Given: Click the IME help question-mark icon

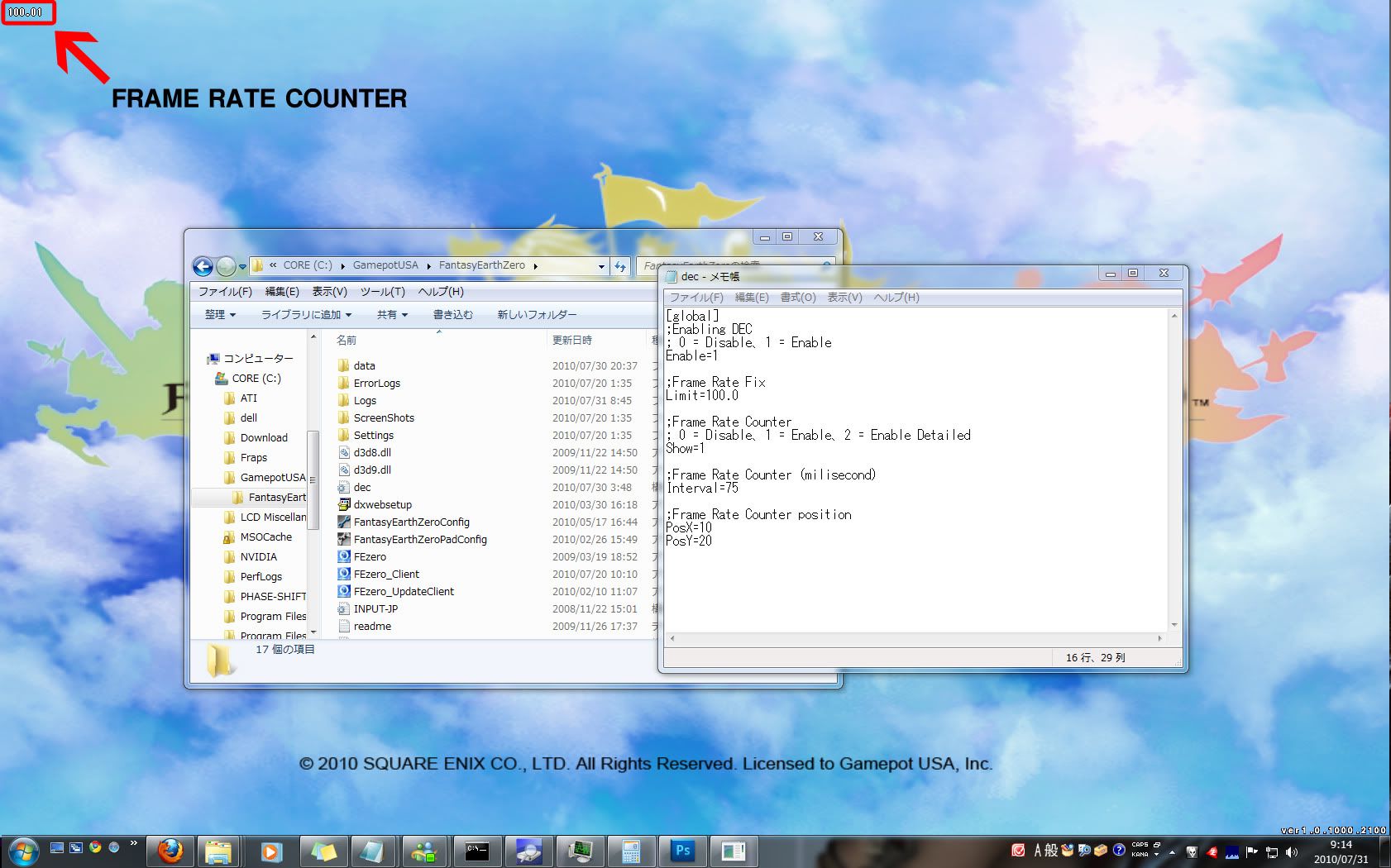Looking at the screenshot, I should (x=1119, y=850).
